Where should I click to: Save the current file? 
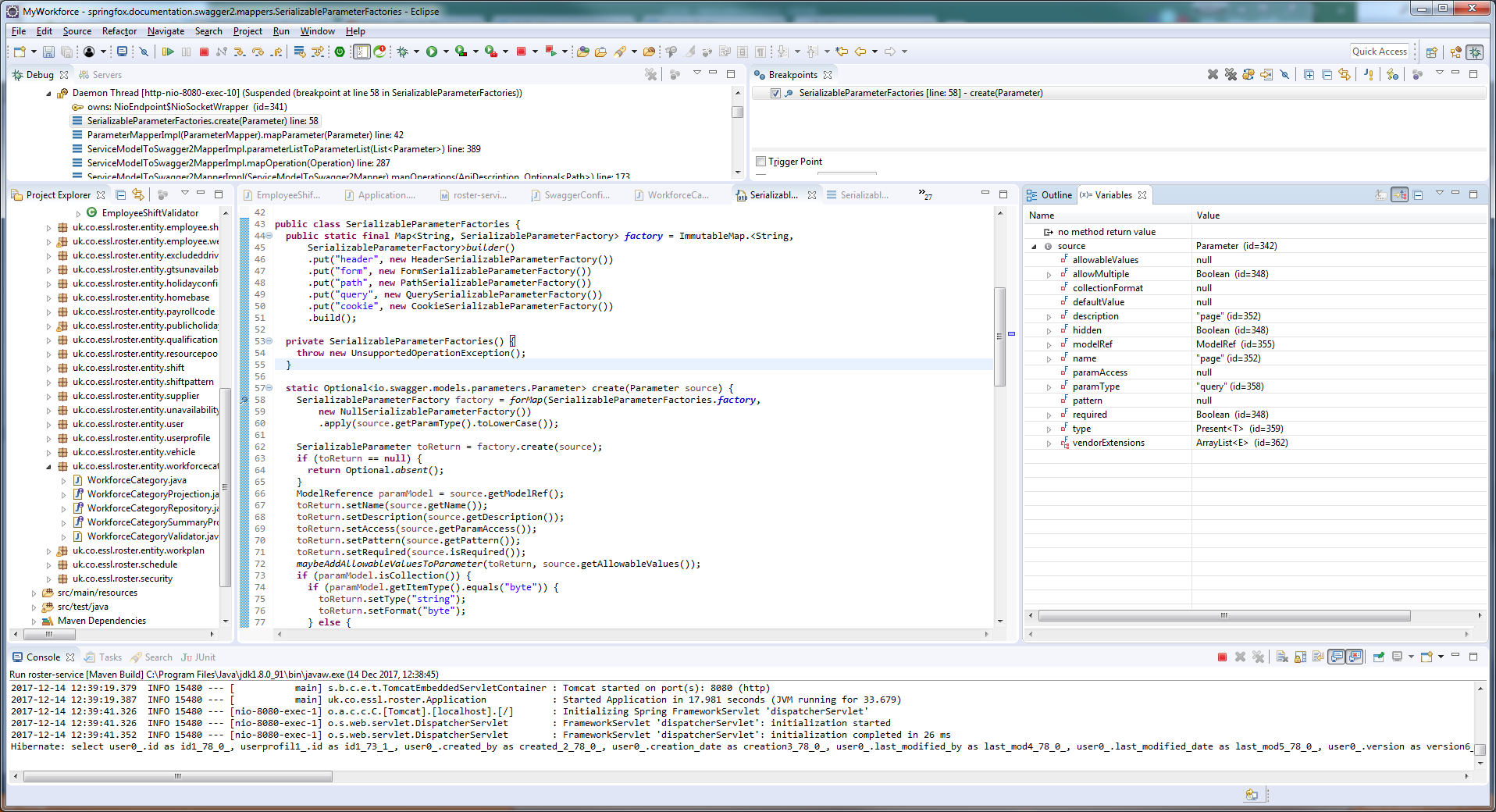pyautogui.click(x=48, y=52)
